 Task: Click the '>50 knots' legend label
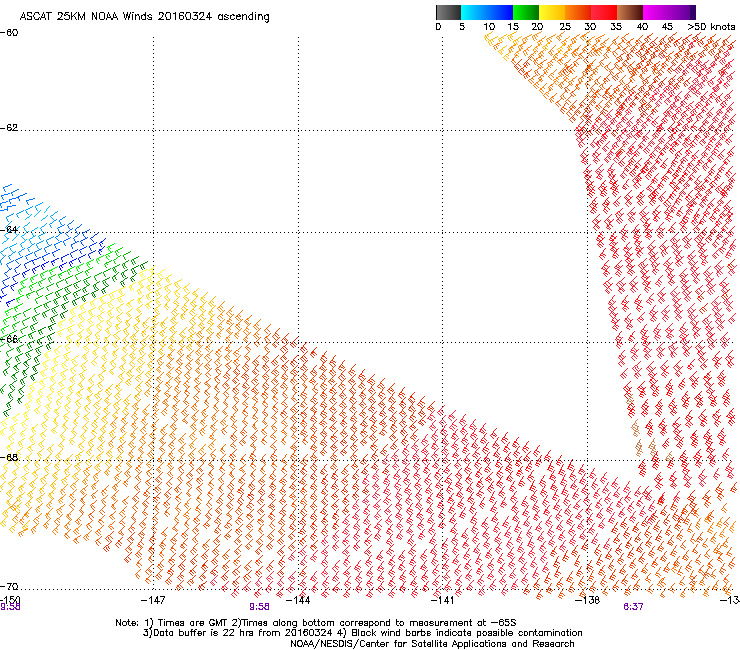click(x=711, y=26)
